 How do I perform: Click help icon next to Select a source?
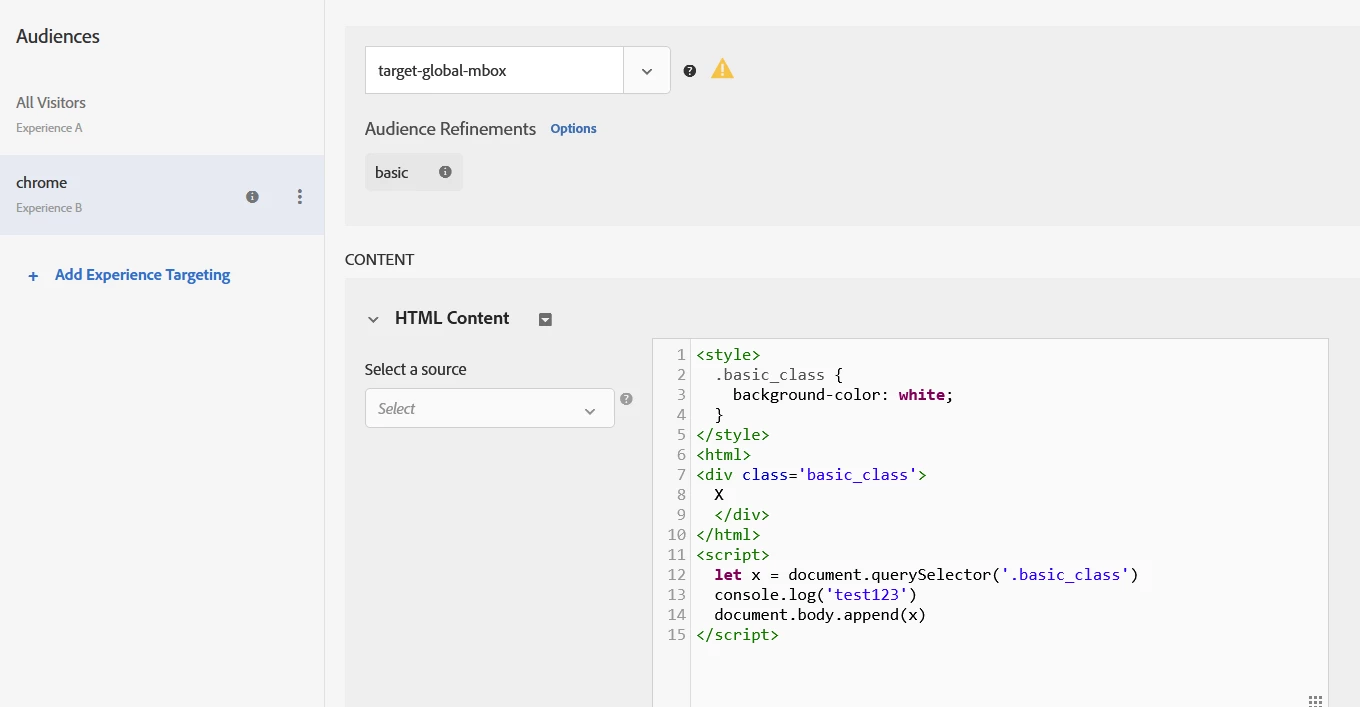point(626,399)
